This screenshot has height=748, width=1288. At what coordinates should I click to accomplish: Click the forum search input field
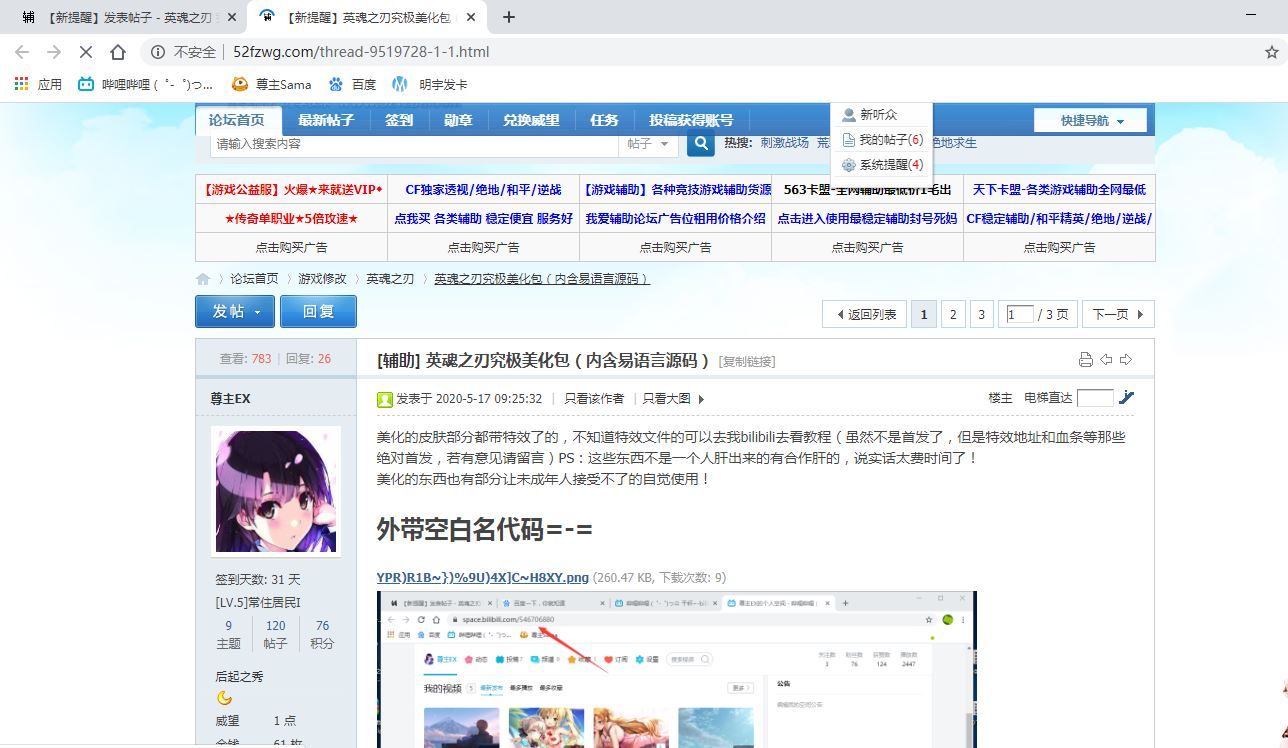tap(414, 144)
